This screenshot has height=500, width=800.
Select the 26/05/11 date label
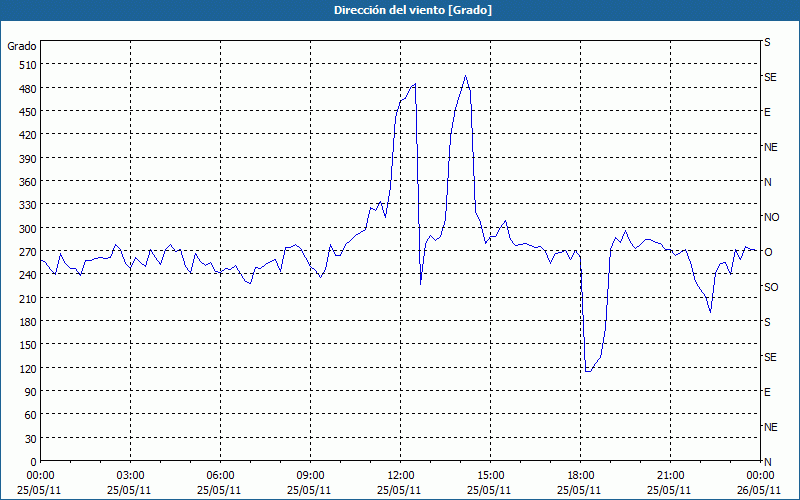click(759, 490)
